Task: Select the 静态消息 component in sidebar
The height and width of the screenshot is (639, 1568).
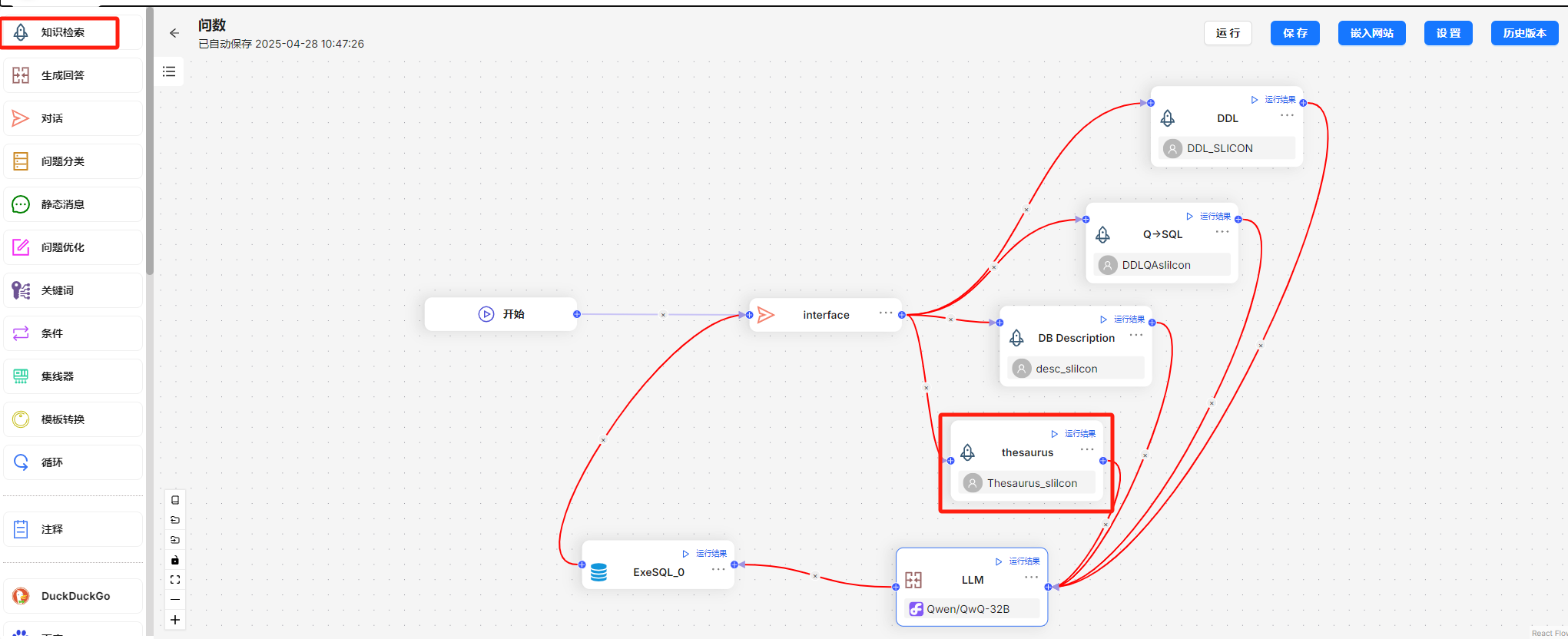Action: click(72, 204)
